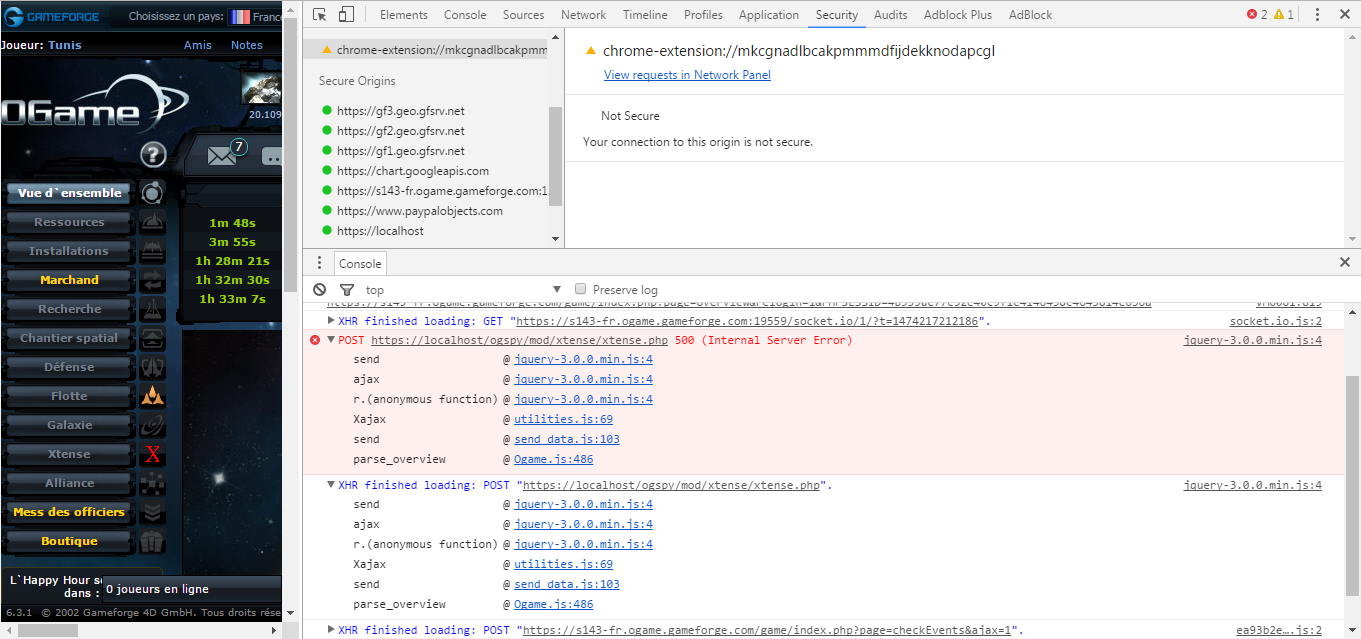Click the origins list scrollbar thumb
The width and height of the screenshot is (1361, 639).
[x=555, y=154]
